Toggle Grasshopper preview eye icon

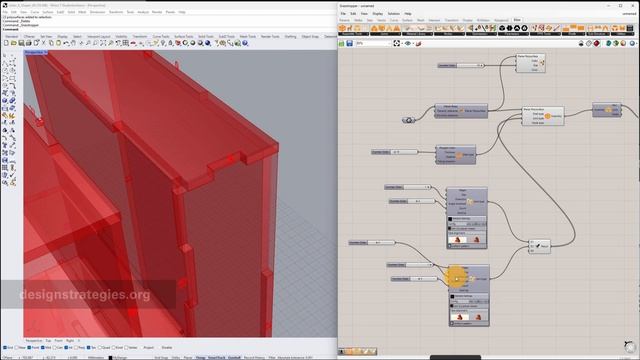pos(407,43)
